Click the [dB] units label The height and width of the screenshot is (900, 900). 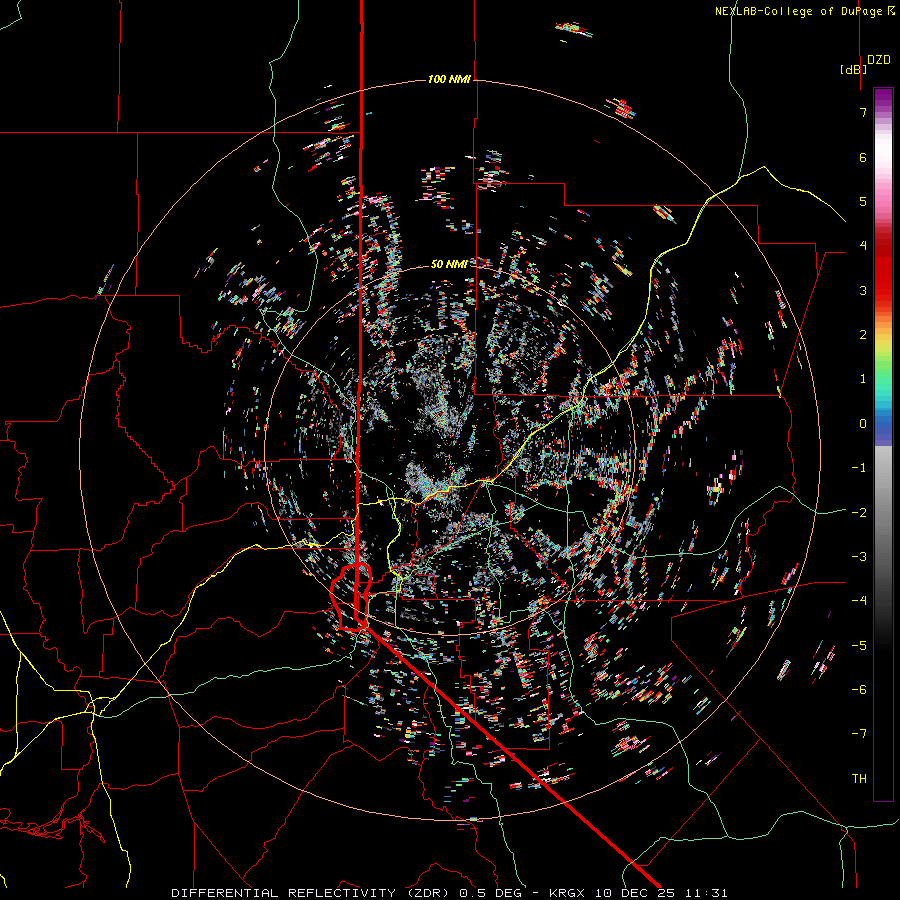853,69
